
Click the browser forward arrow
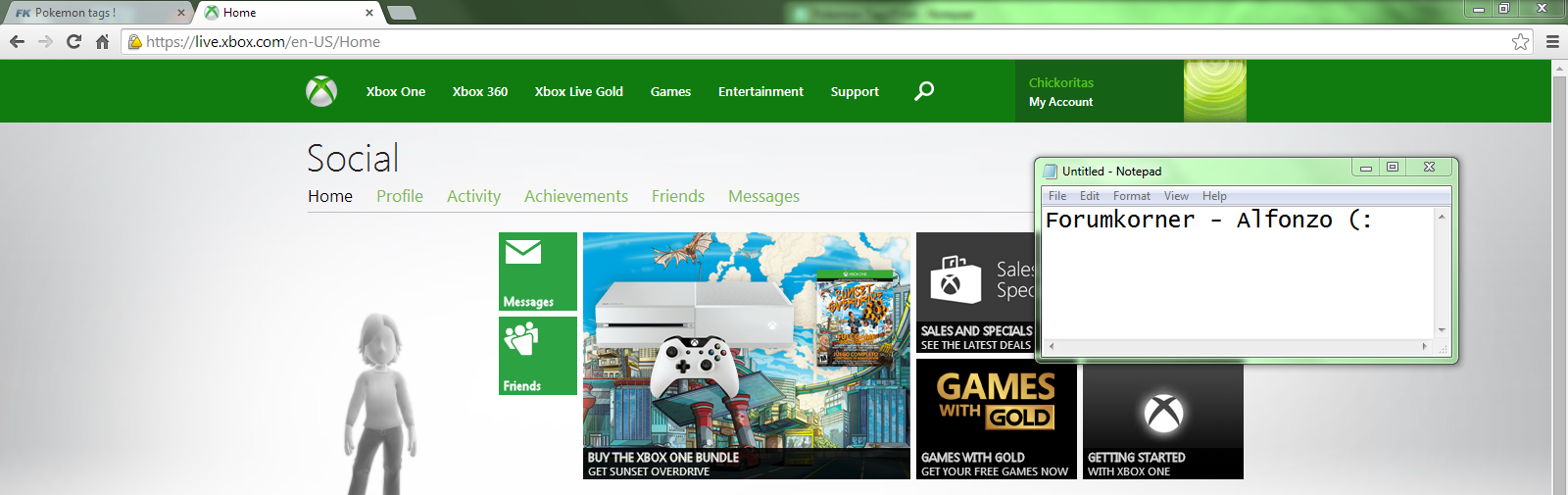tap(45, 41)
